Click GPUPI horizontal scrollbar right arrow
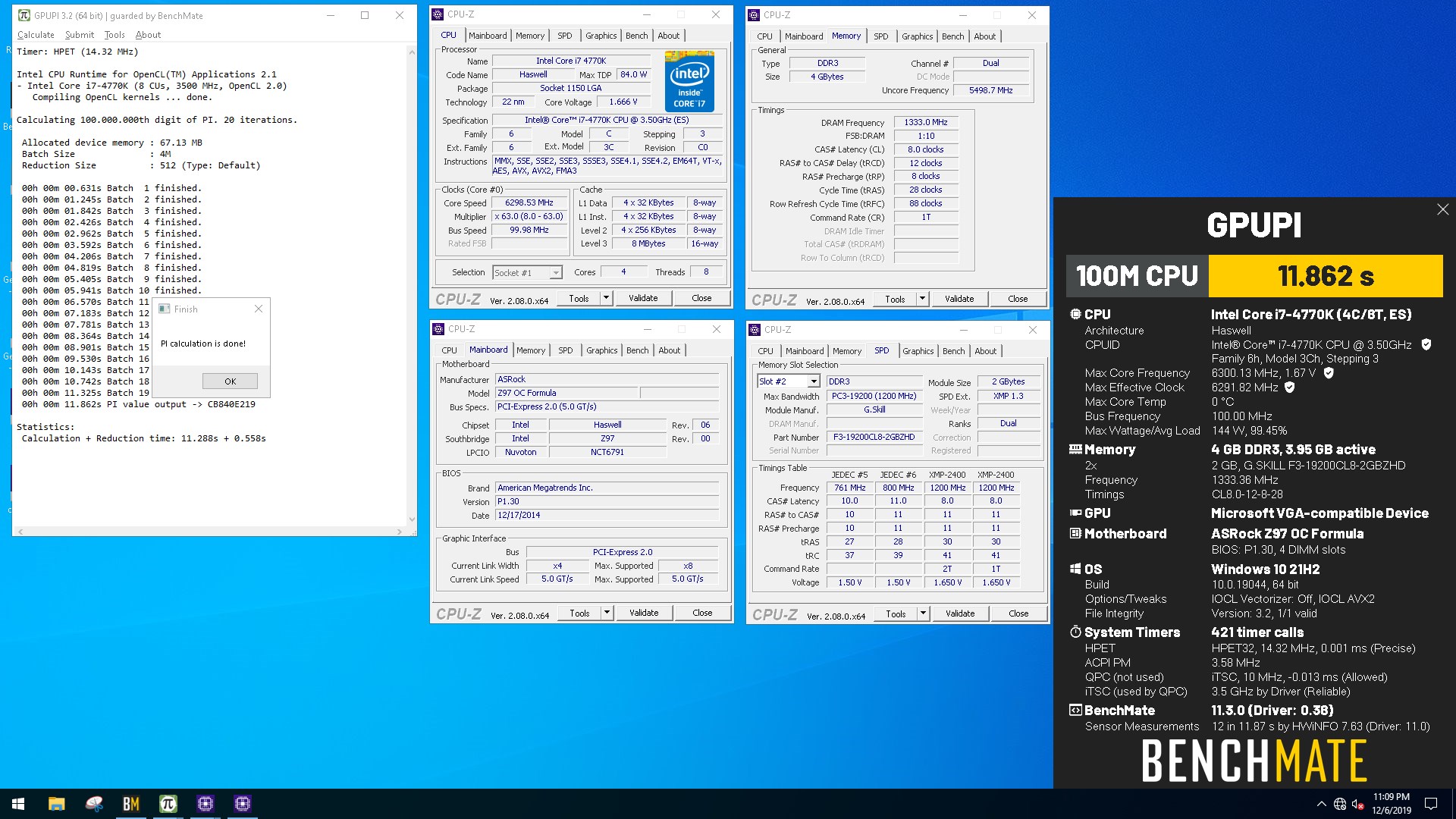 [400, 532]
